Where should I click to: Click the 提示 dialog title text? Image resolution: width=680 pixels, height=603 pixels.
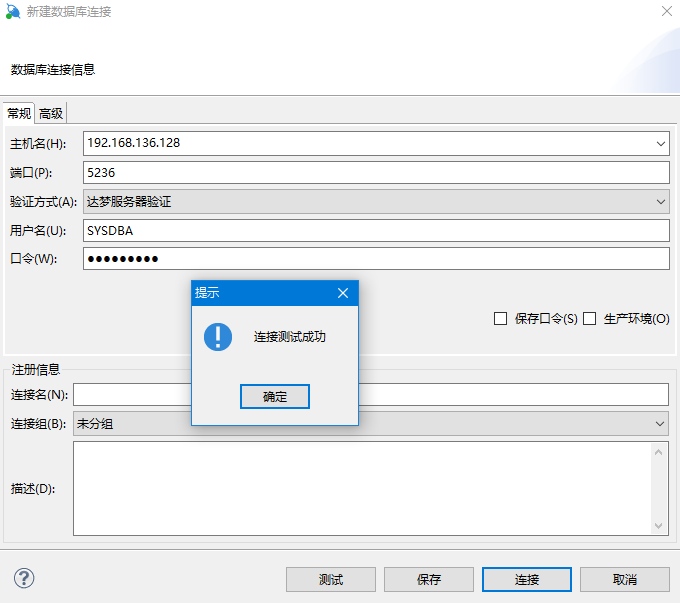click(x=207, y=293)
